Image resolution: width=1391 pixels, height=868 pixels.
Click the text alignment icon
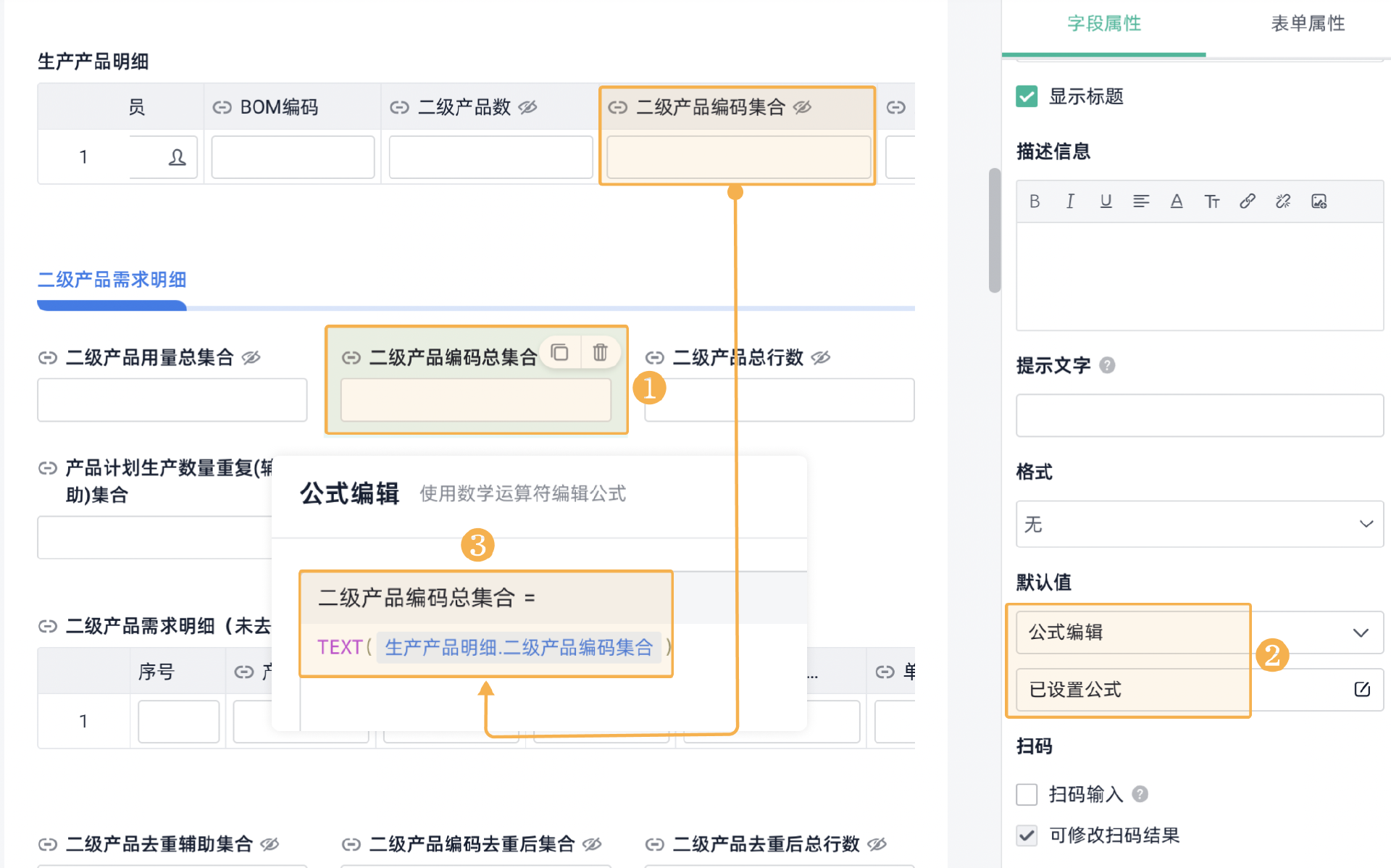point(1141,201)
